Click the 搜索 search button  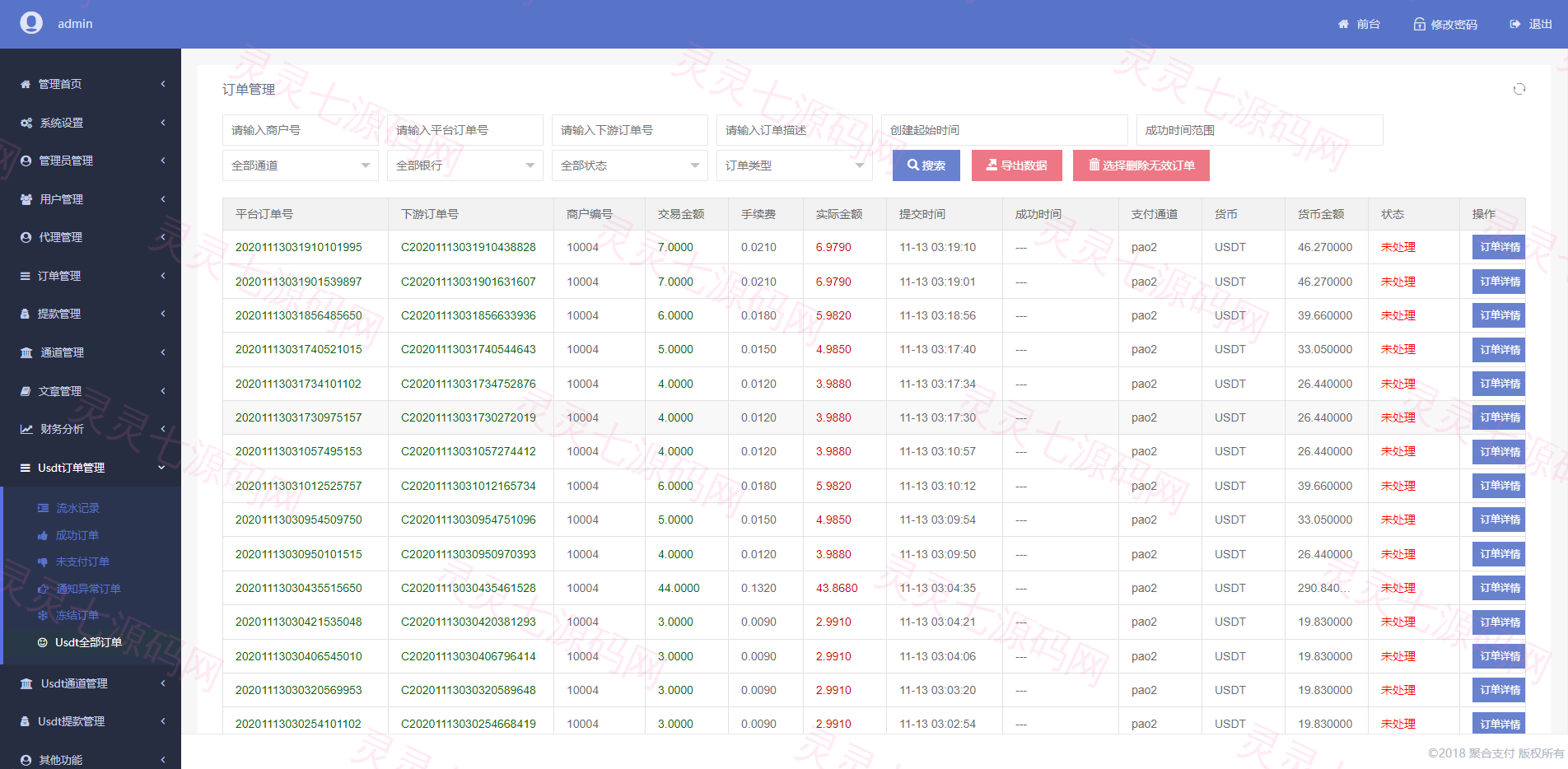[x=926, y=165]
